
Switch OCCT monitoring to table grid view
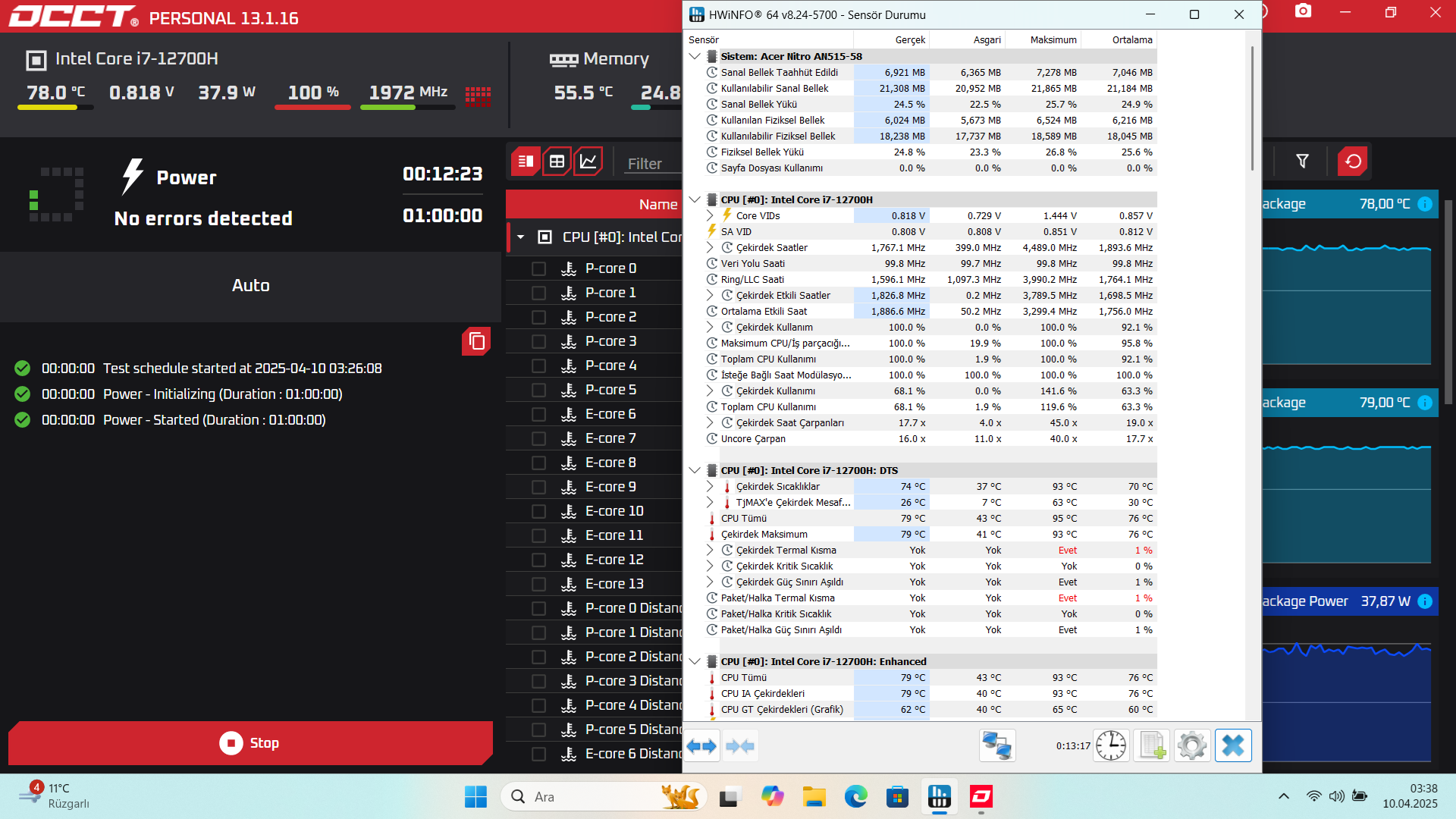pos(557,162)
